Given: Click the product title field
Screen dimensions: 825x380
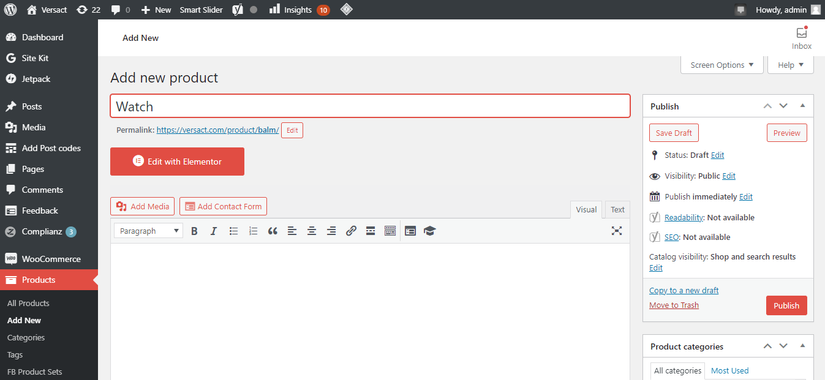Looking at the screenshot, I should (x=370, y=106).
